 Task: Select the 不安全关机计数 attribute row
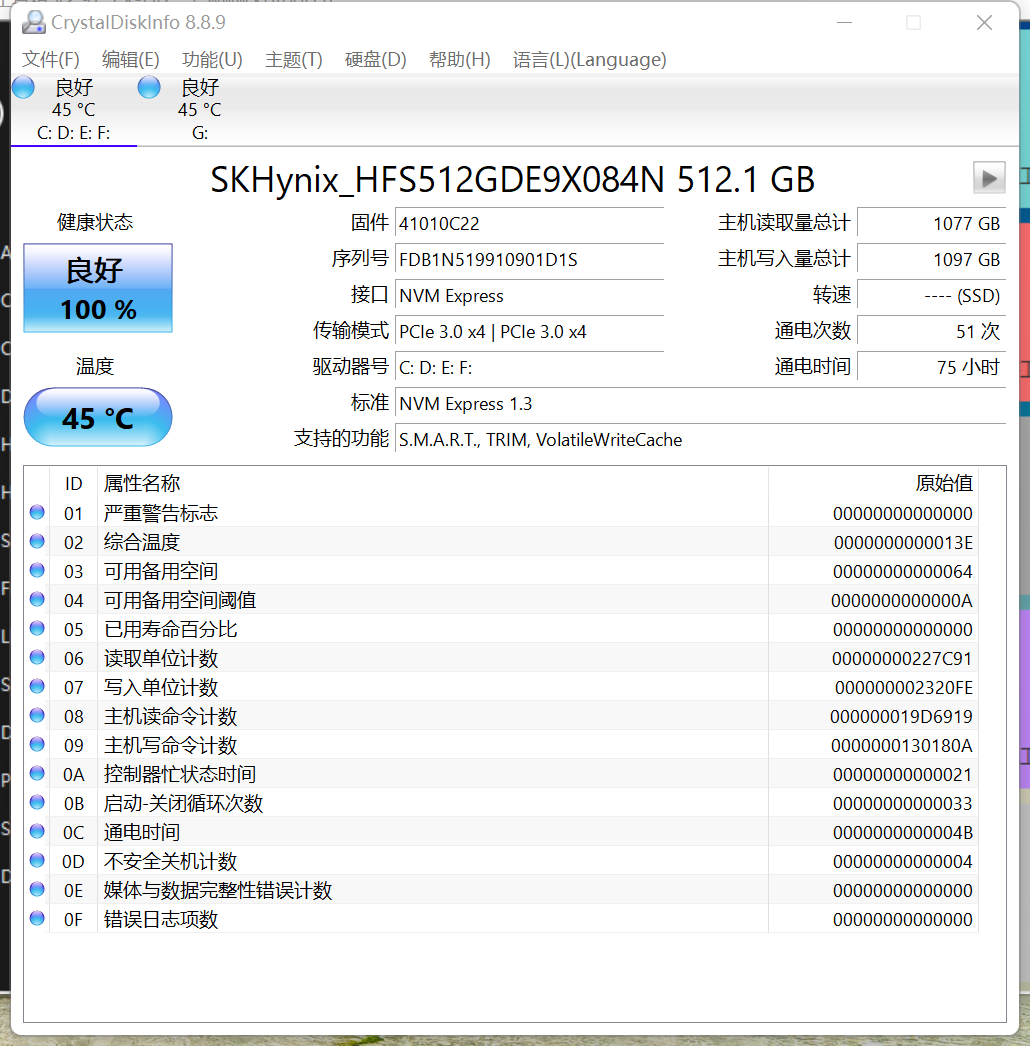point(501,861)
